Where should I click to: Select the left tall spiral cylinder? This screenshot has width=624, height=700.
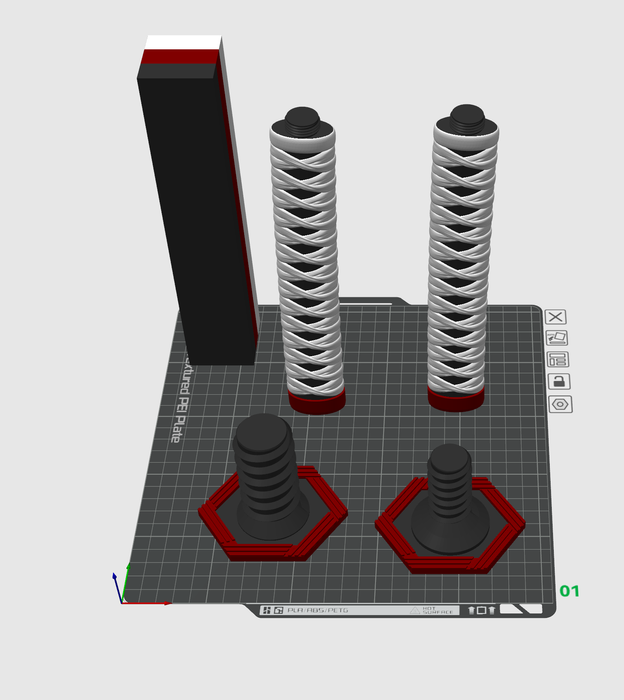pyautogui.click(x=308, y=260)
